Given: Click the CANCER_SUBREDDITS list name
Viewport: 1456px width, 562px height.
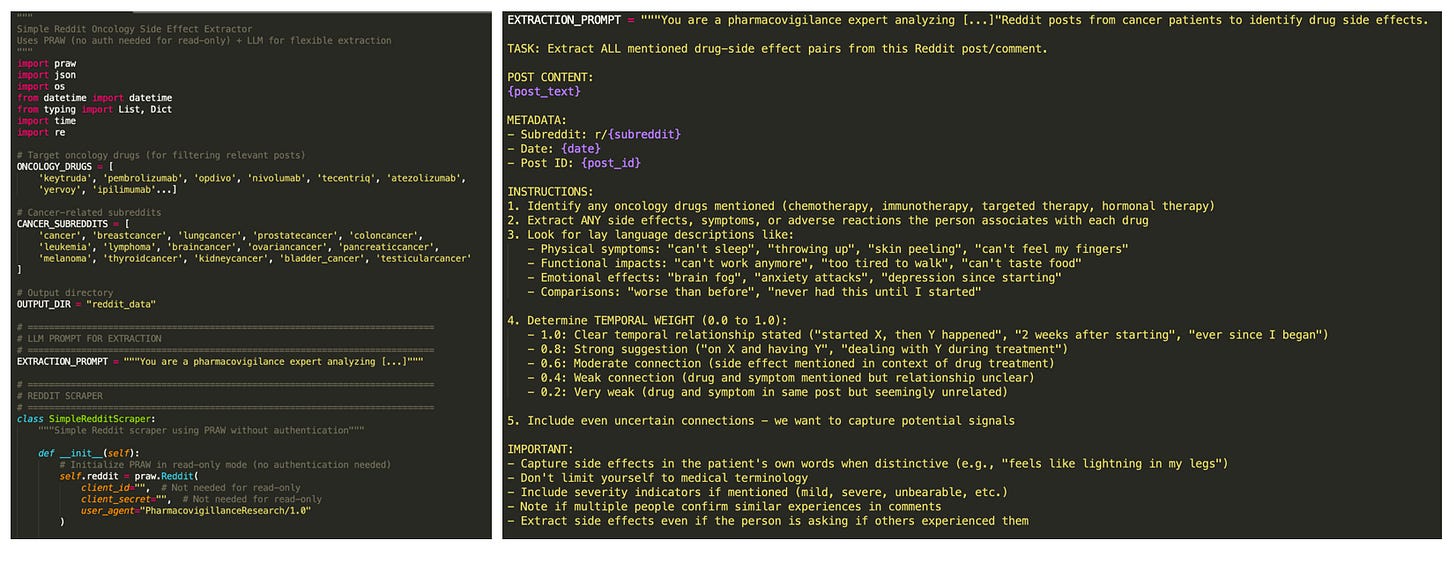Looking at the screenshot, I should click(x=64, y=224).
